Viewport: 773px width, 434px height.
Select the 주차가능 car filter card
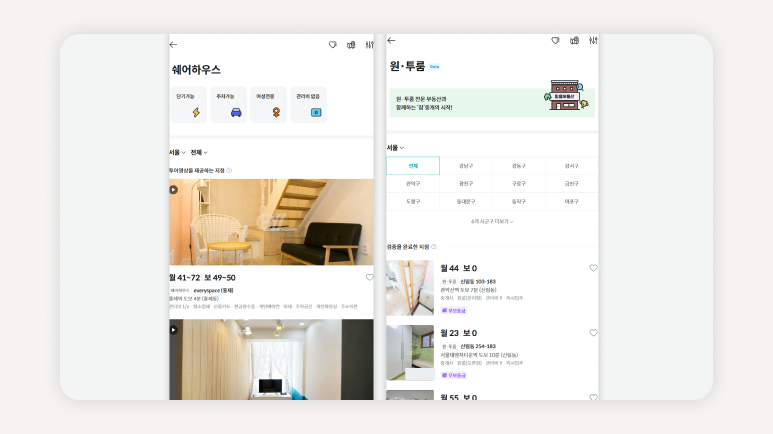(228, 105)
